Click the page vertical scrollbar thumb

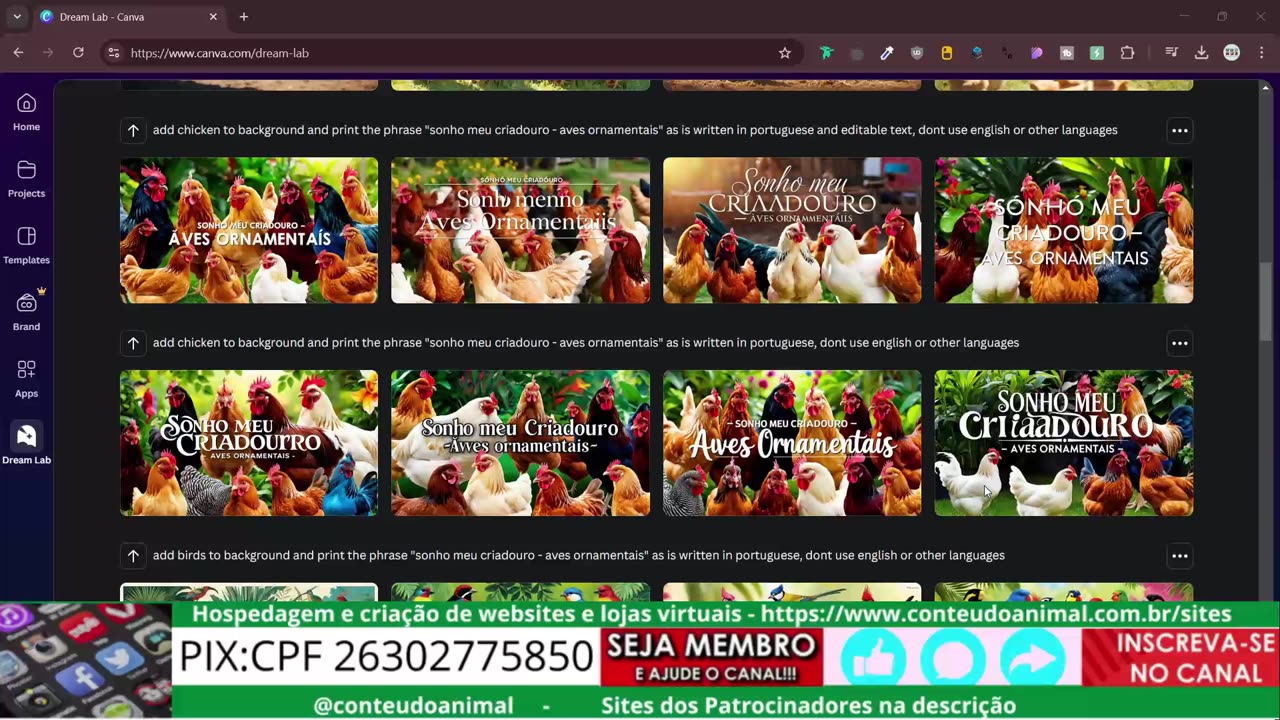(1267, 300)
